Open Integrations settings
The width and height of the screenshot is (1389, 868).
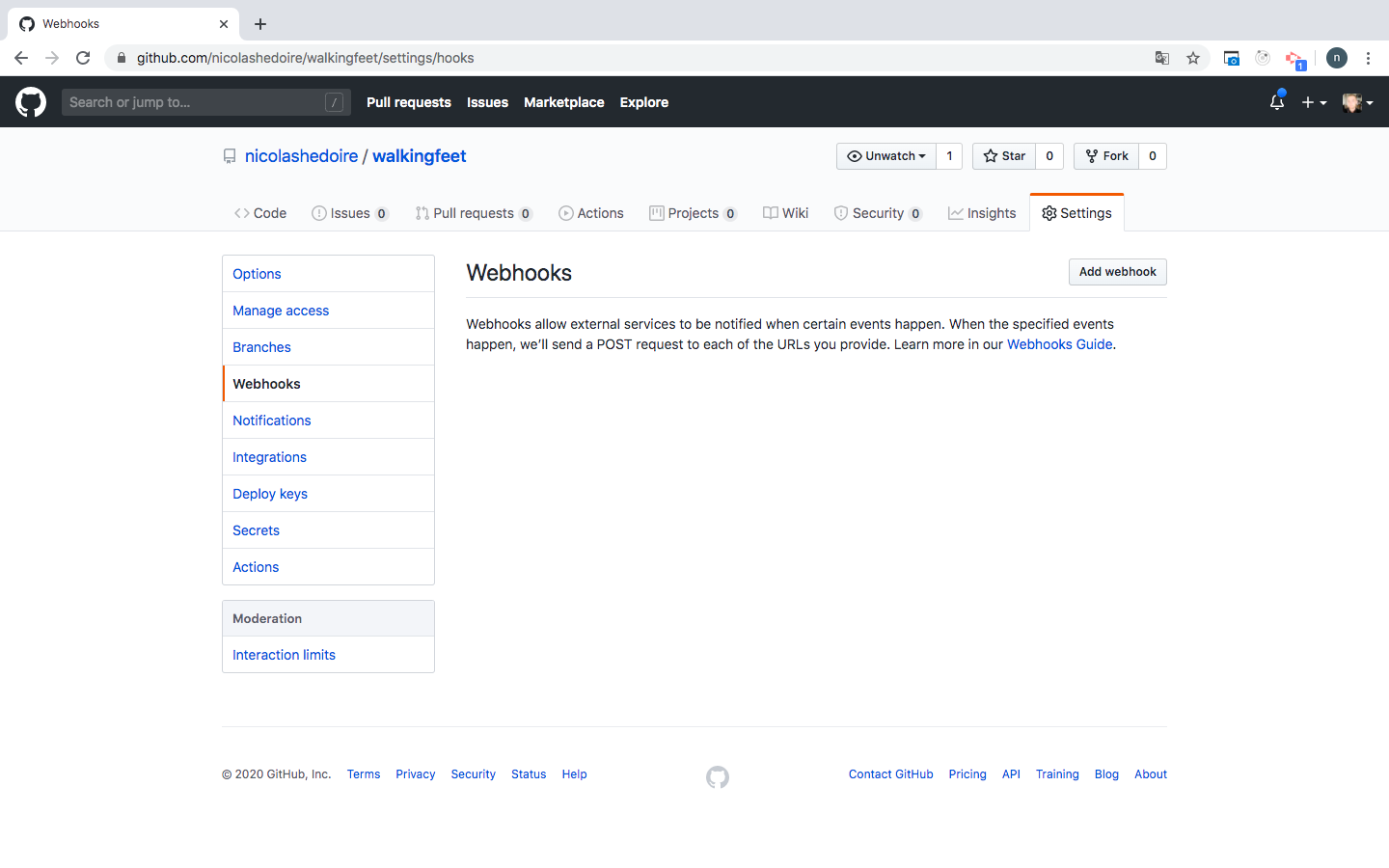click(328, 457)
